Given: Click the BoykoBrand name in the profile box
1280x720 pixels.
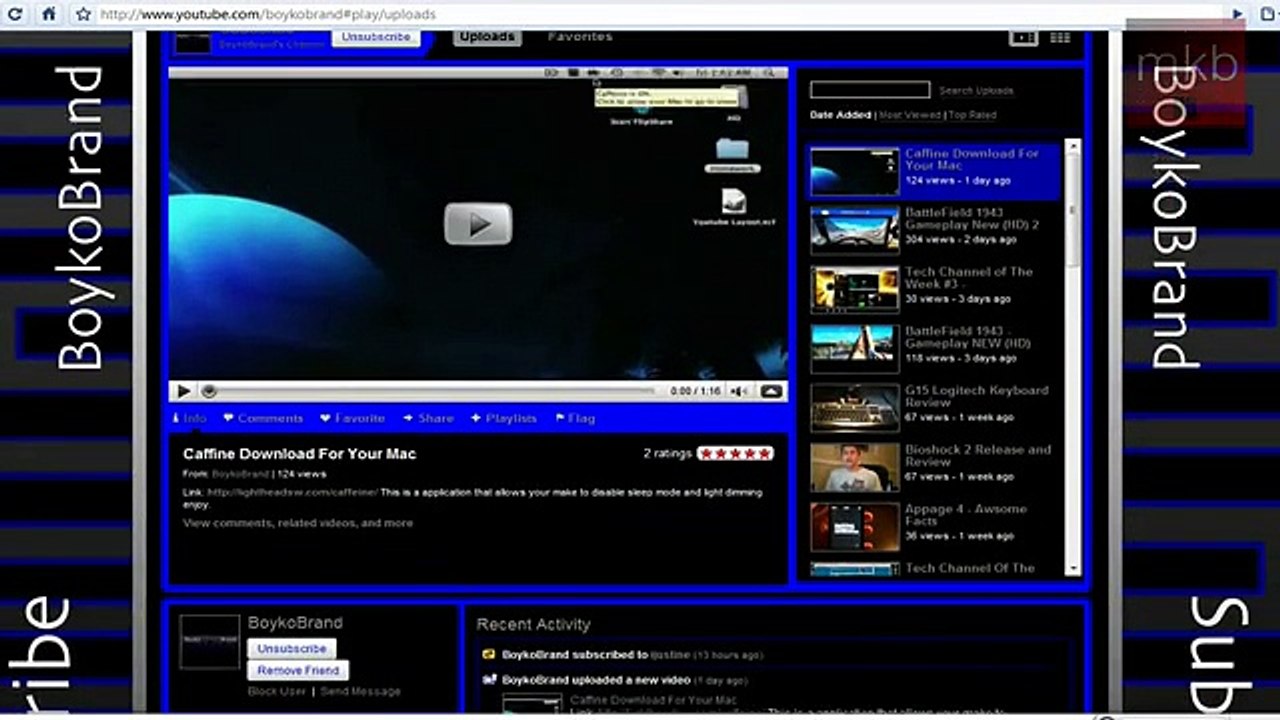Looking at the screenshot, I should 295,623.
